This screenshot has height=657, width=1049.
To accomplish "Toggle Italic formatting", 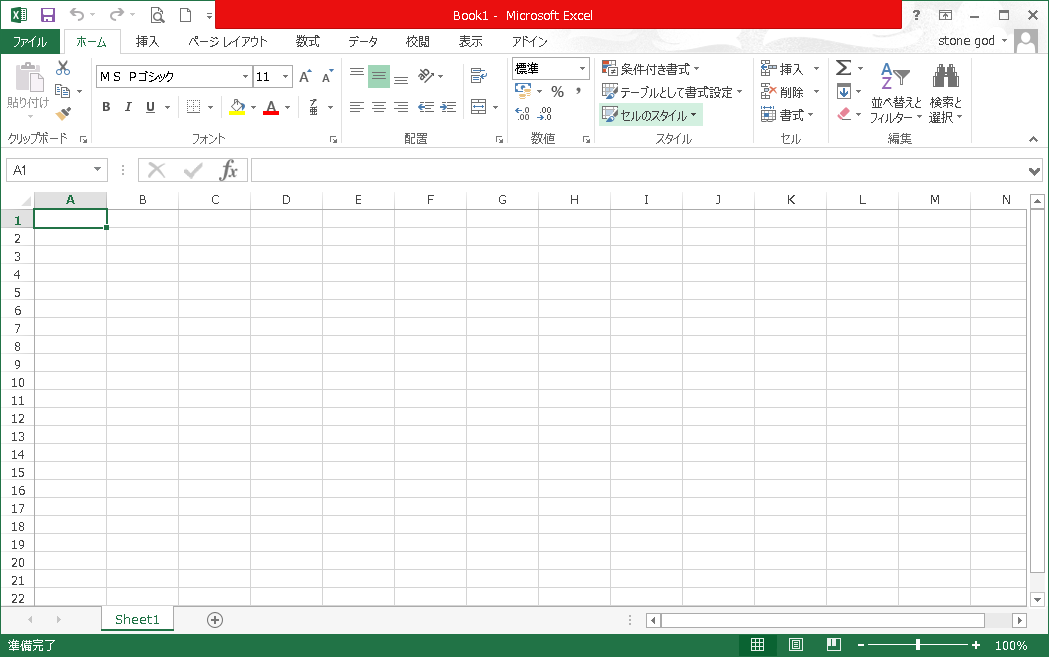I will [x=128, y=107].
